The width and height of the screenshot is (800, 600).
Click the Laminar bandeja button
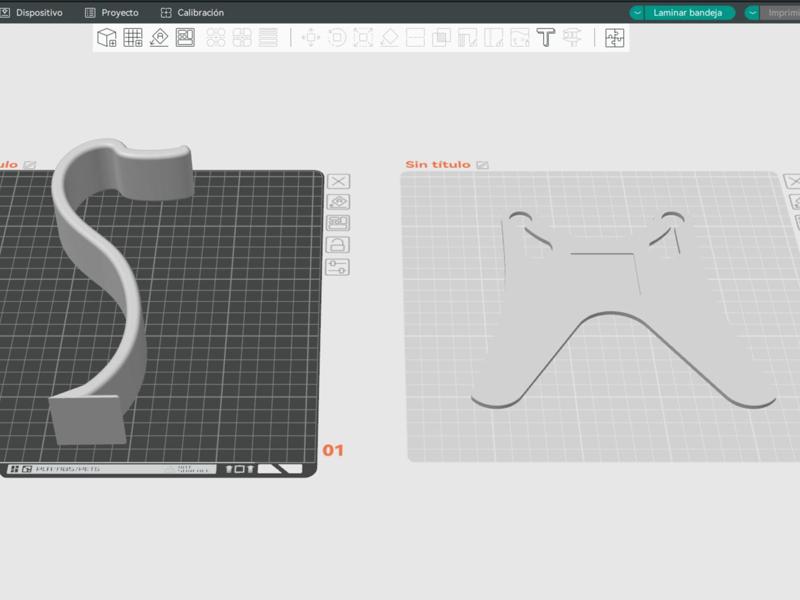(688, 13)
